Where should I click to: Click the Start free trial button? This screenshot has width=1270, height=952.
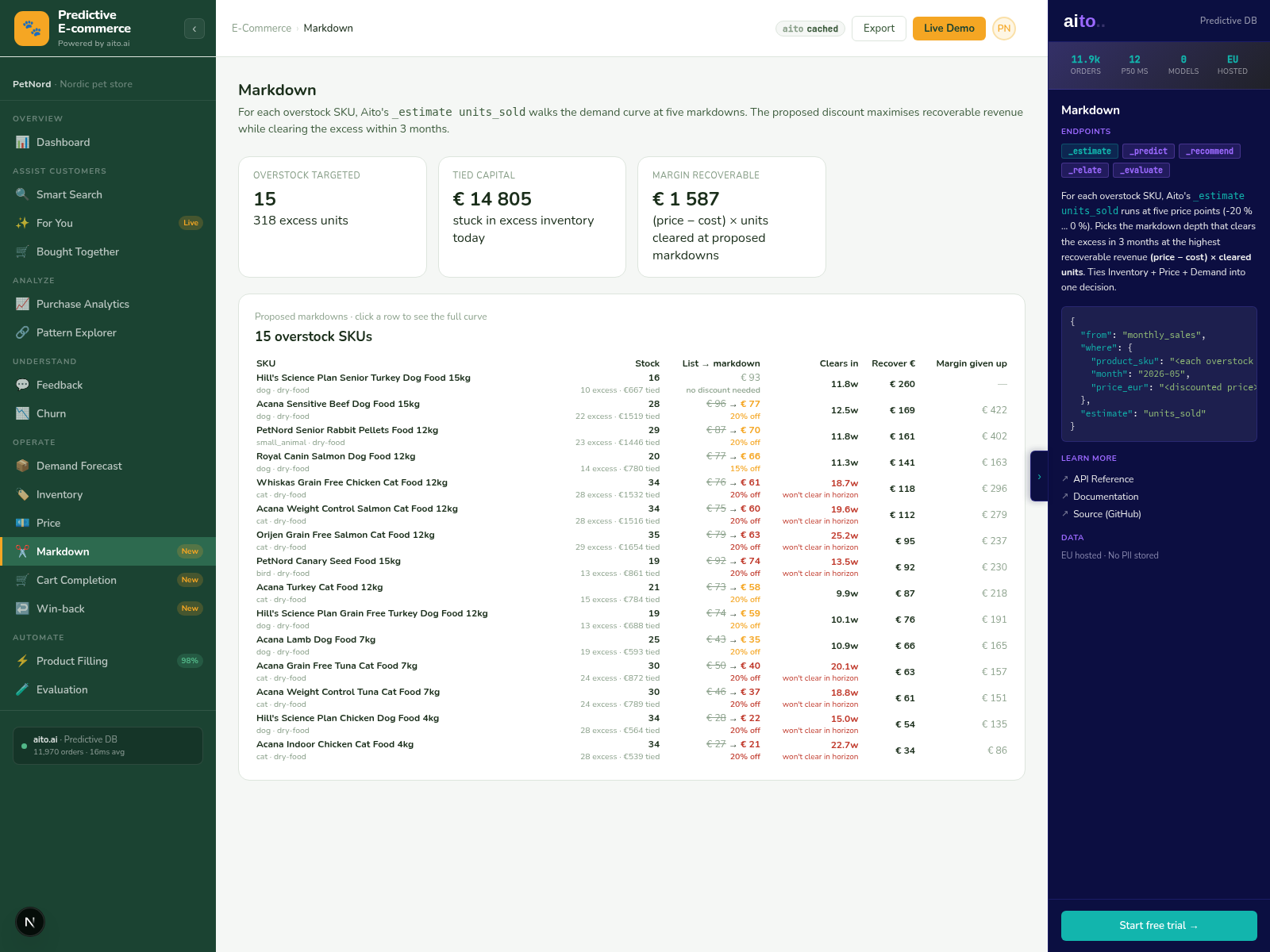click(x=1159, y=926)
